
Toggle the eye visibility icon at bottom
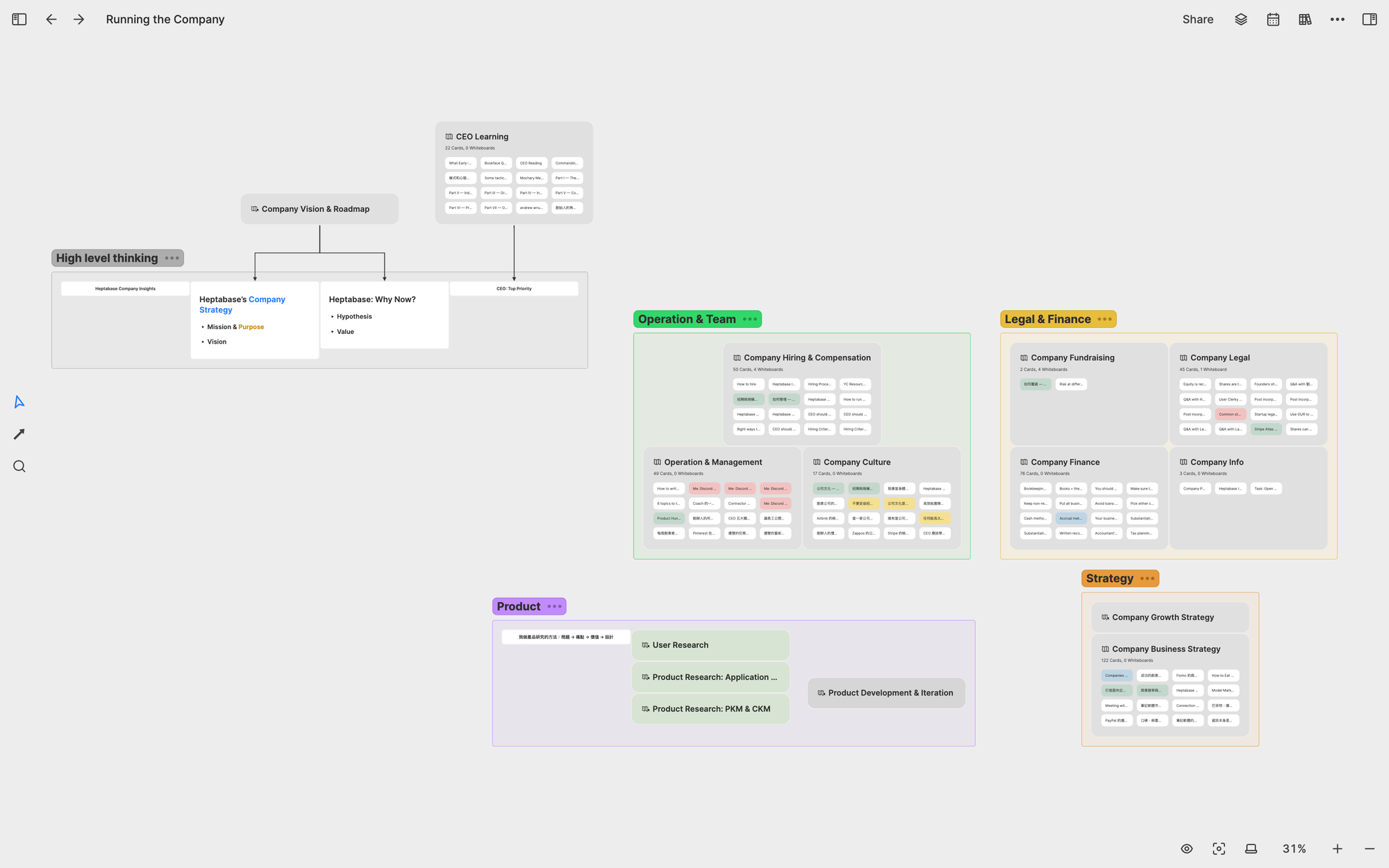[1187, 849]
